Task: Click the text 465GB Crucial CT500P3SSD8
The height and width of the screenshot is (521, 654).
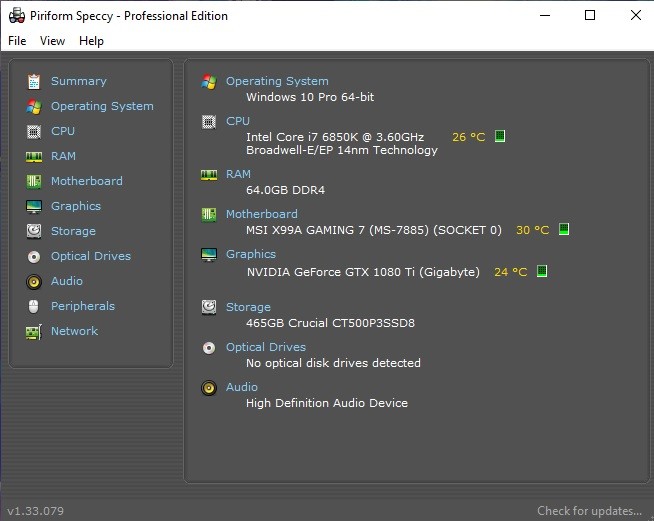Action: pyautogui.click(x=330, y=323)
